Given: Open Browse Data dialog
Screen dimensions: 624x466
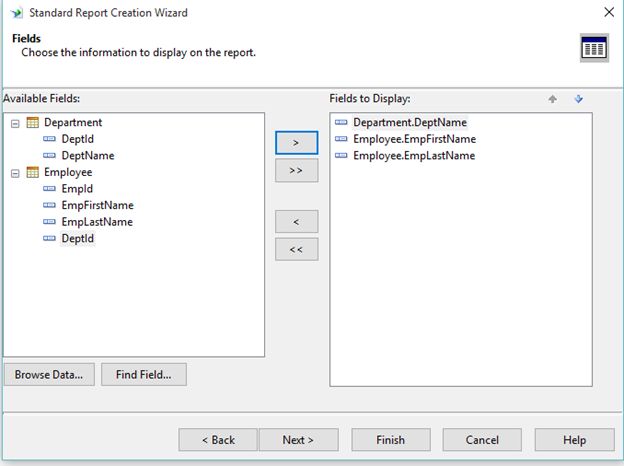Looking at the screenshot, I should [49, 374].
